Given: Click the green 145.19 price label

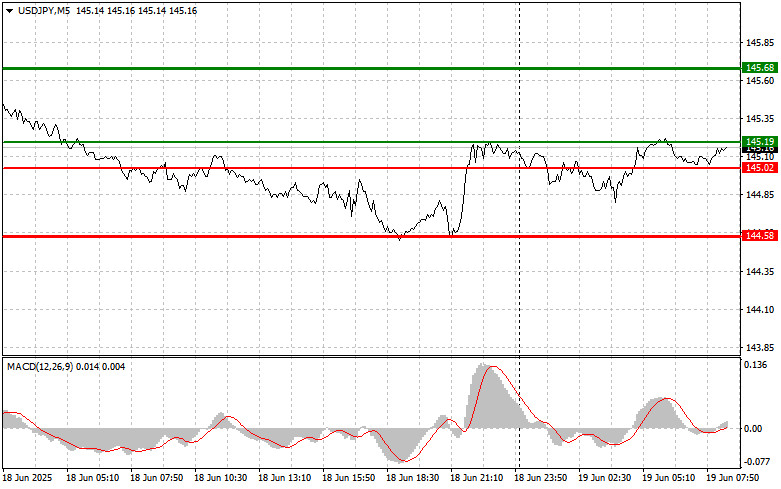Looking at the screenshot, I should point(758,142).
